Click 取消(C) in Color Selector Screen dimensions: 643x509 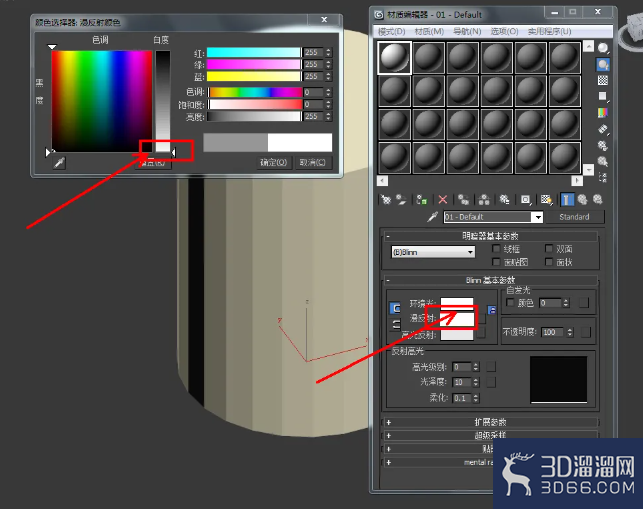[x=312, y=162]
